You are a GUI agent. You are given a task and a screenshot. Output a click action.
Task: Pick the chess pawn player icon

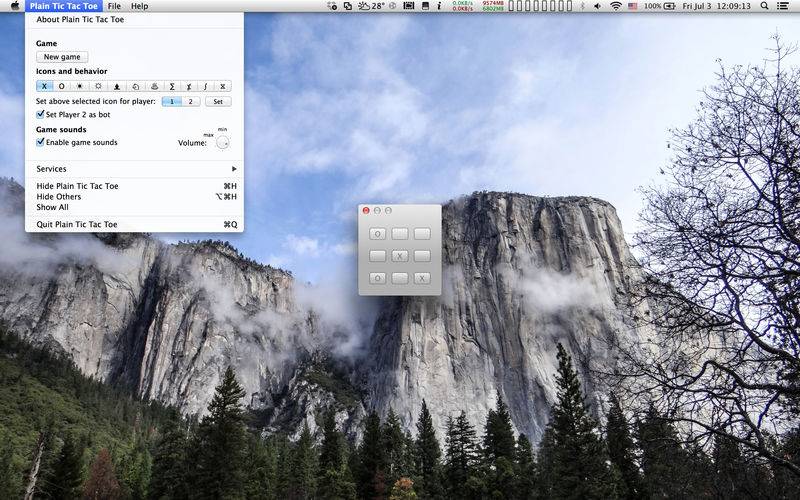[x=118, y=86]
